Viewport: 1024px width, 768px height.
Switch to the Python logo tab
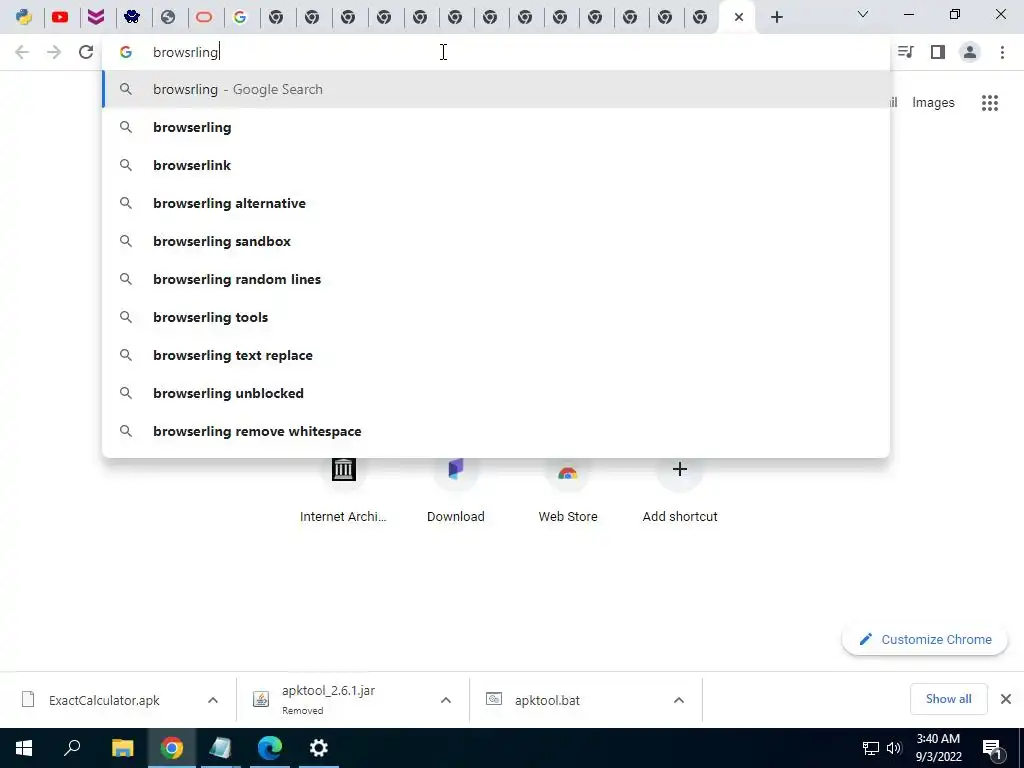pos(24,17)
